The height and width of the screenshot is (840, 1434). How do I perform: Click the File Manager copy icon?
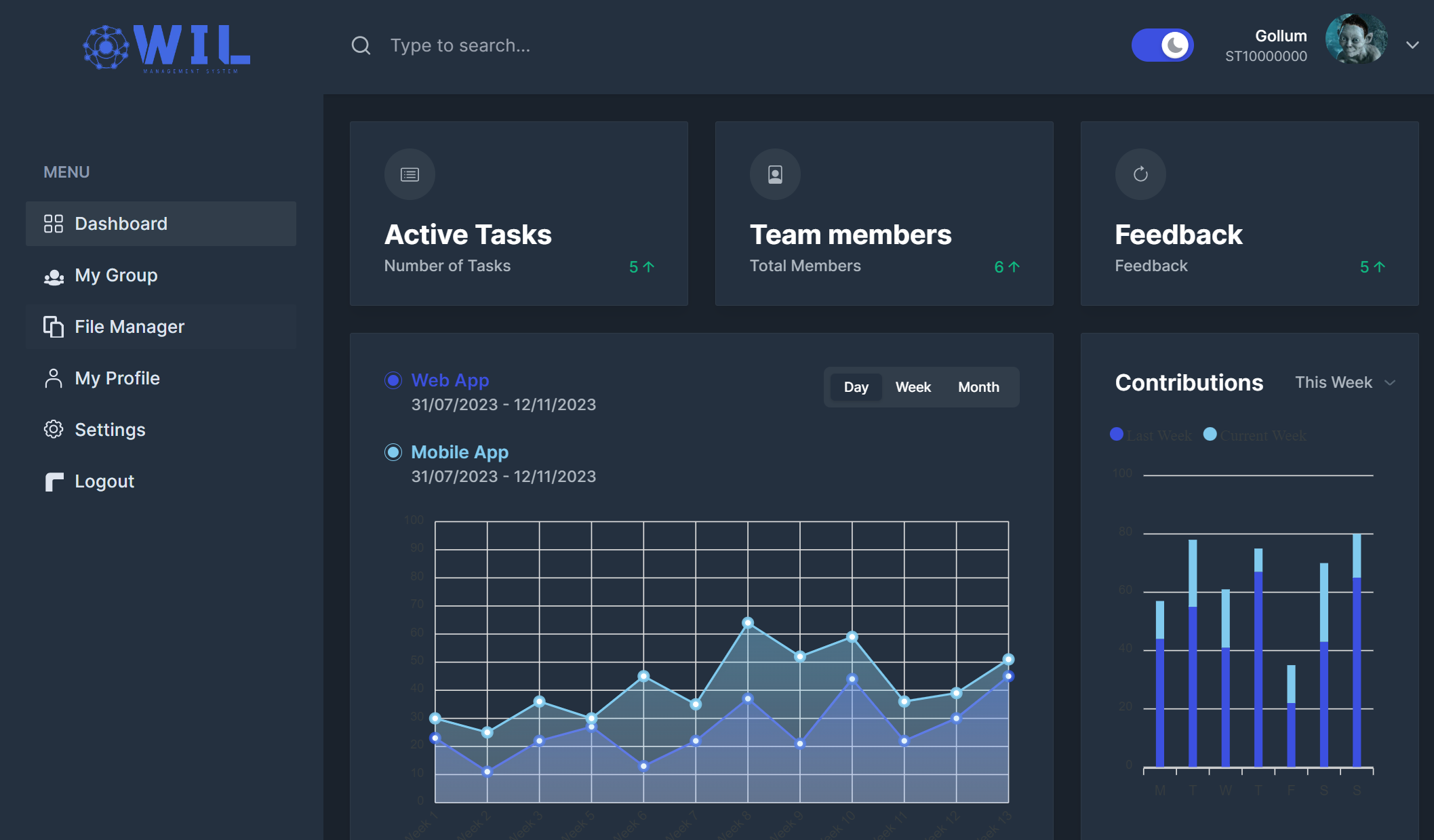click(x=54, y=327)
